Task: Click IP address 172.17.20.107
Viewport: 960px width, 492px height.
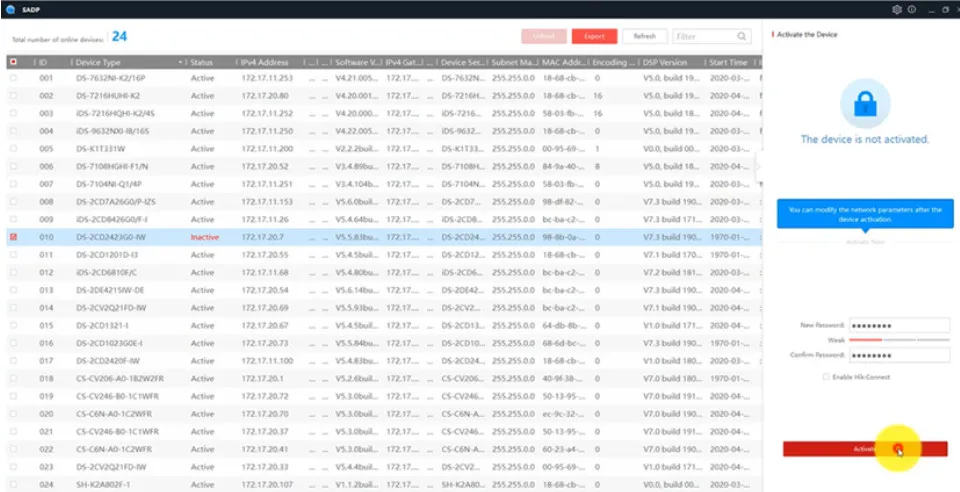Action: coord(267,485)
